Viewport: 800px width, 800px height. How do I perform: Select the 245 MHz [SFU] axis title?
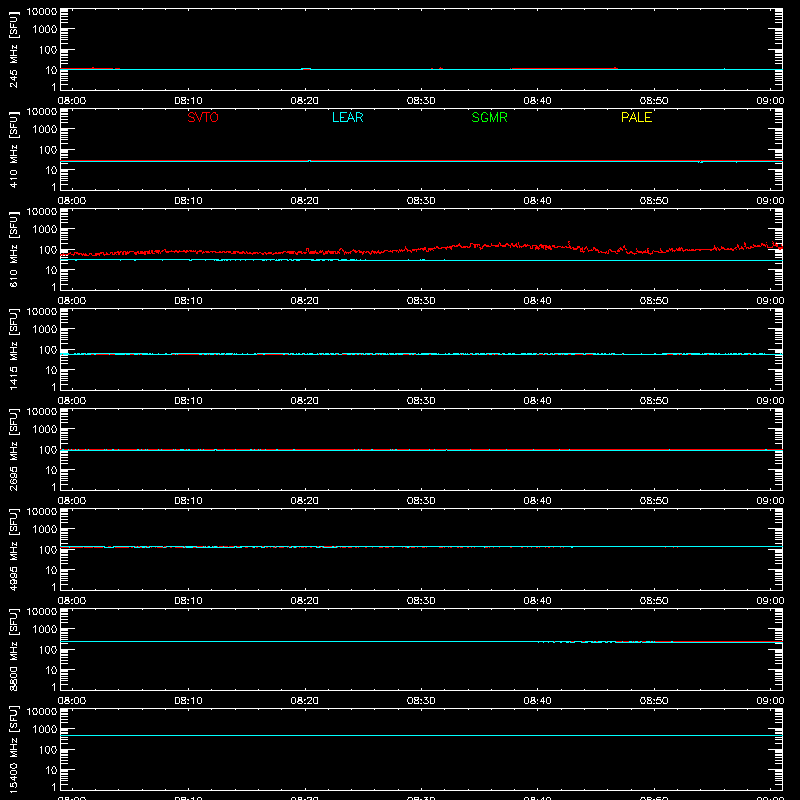coord(14,49)
